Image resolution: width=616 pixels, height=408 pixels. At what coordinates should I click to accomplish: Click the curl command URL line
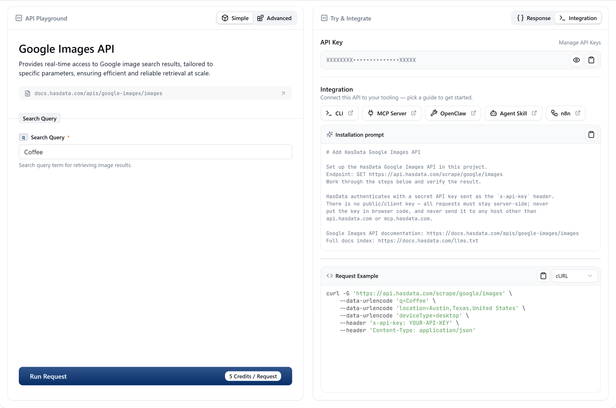click(419, 293)
